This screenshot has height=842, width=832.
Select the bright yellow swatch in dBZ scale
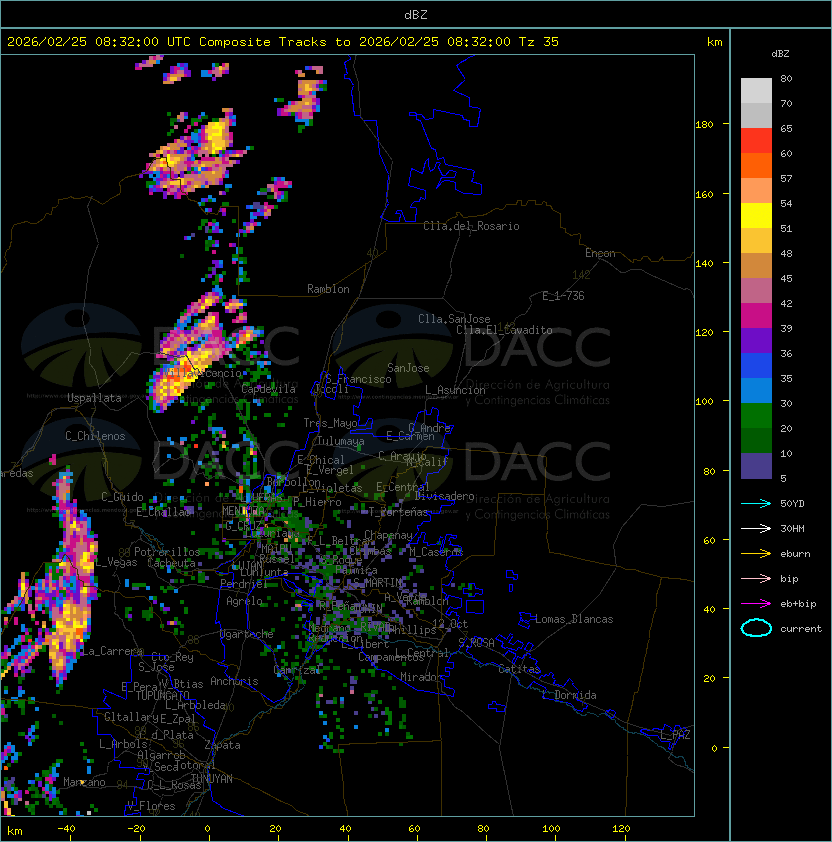(756, 216)
